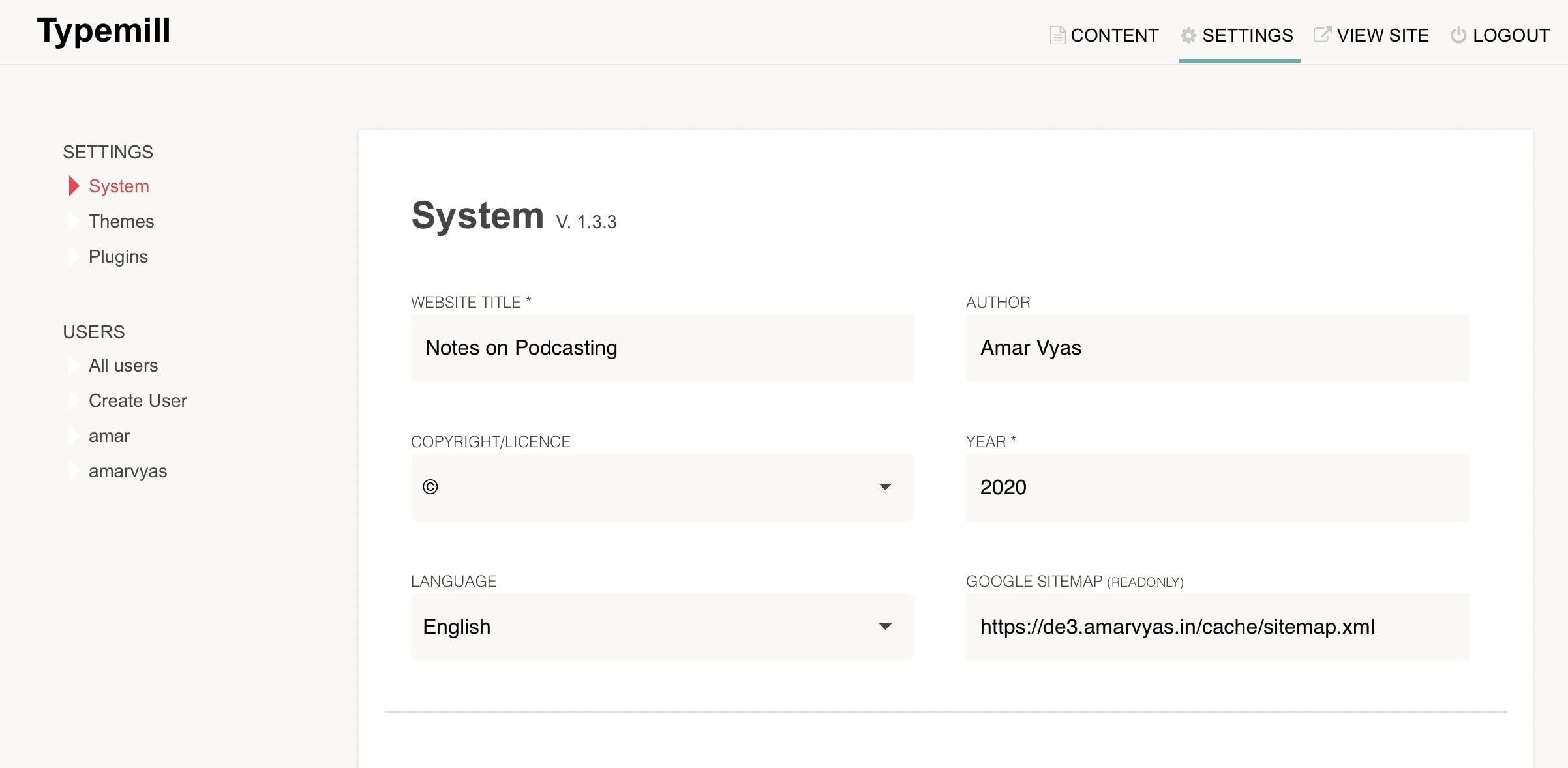Open Themes settings

coord(121,222)
